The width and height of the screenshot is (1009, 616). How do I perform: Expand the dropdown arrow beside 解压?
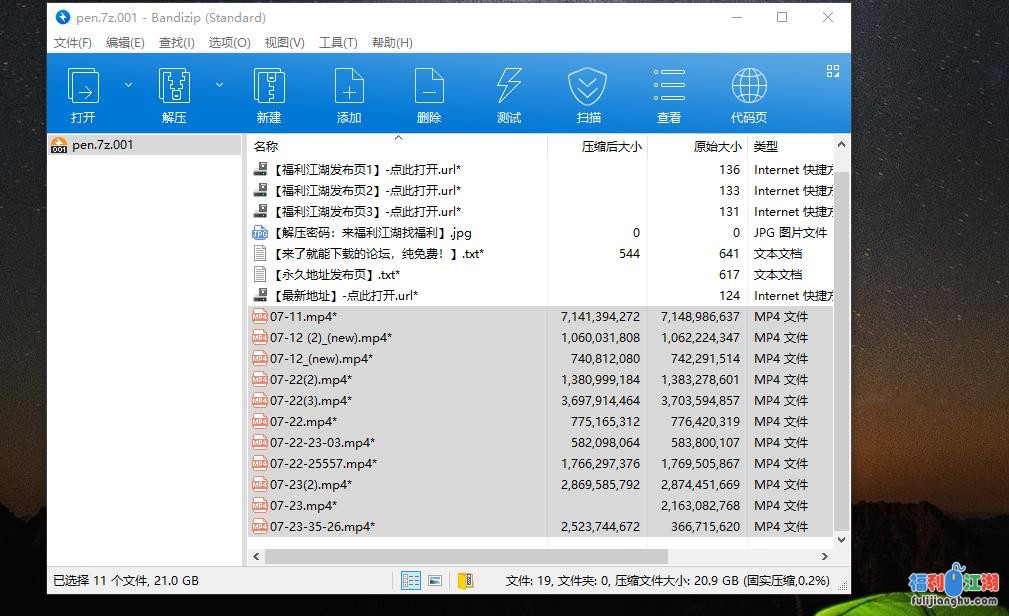tap(219, 86)
